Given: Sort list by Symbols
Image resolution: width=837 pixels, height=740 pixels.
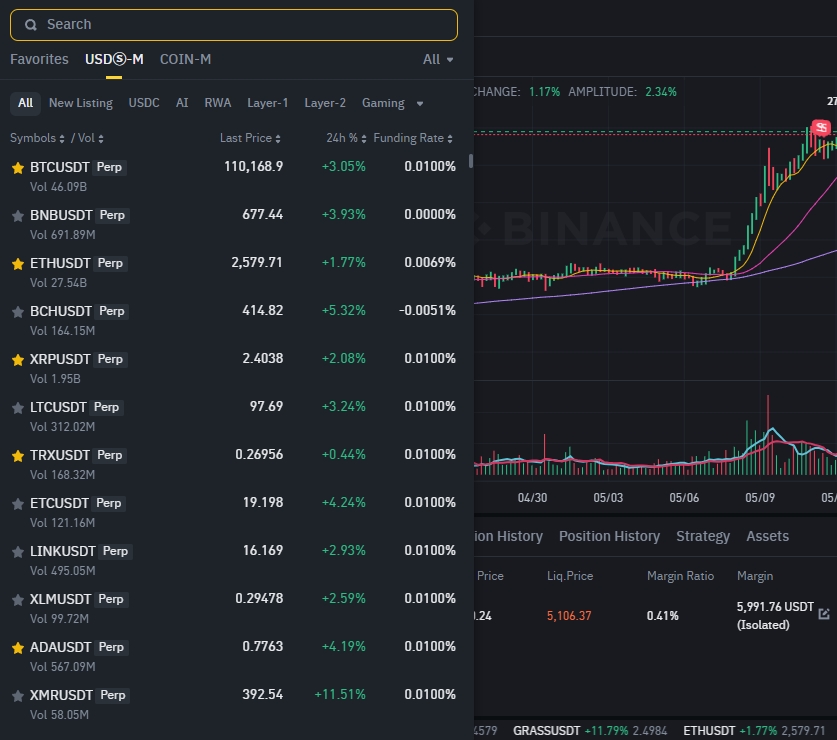Looking at the screenshot, I should point(37,138).
